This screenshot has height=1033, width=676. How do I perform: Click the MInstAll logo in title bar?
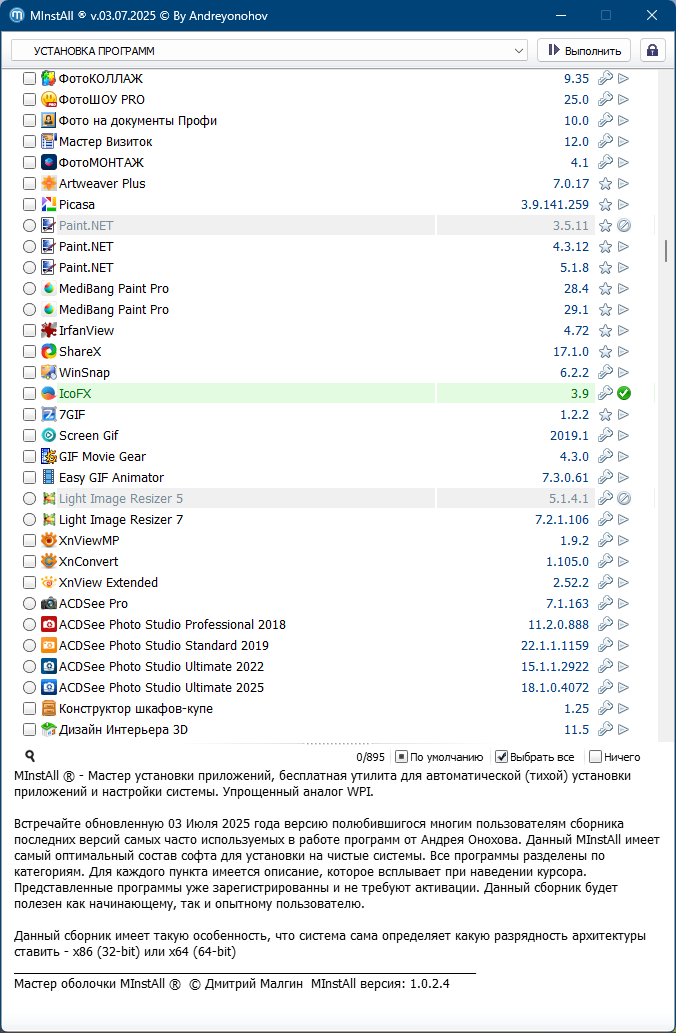coord(17,15)
